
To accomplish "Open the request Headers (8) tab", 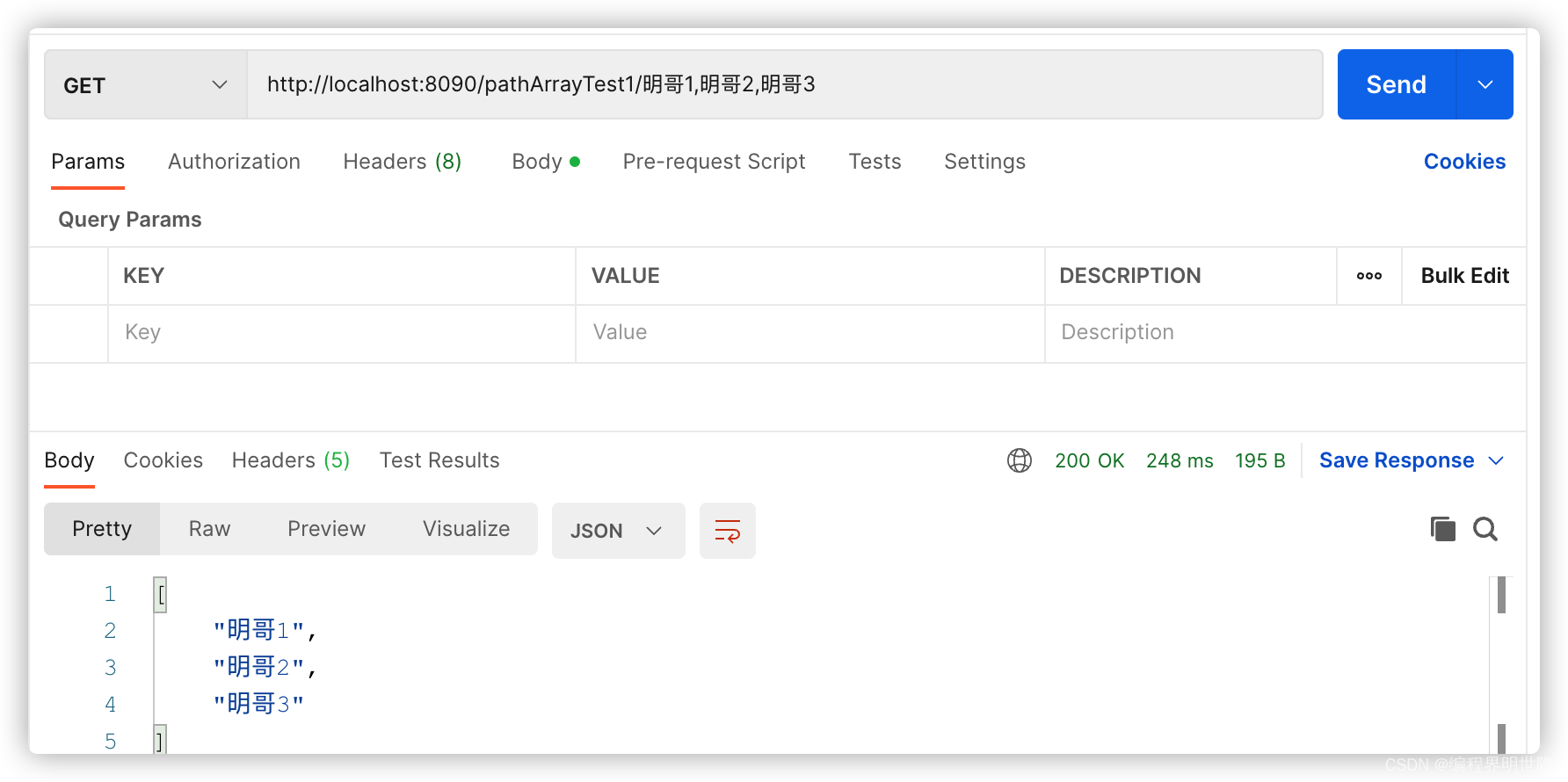I will (x=403, y=162).
